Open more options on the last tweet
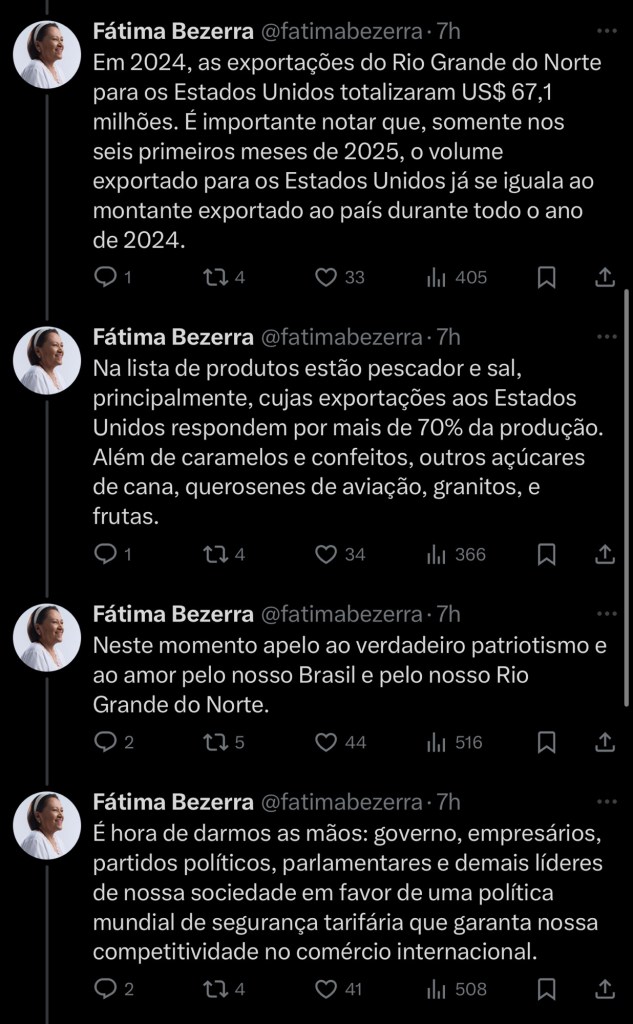 click(x=607, y=802)
